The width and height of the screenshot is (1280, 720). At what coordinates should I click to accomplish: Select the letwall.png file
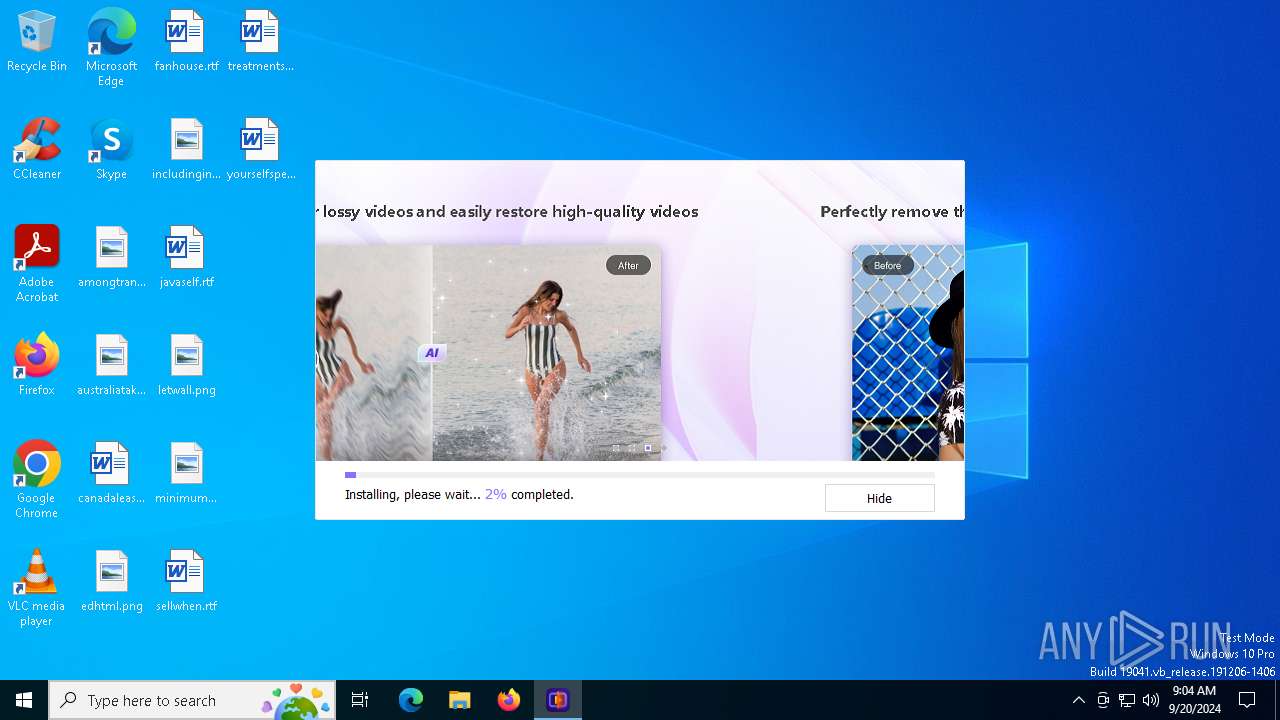click(186, 366)
